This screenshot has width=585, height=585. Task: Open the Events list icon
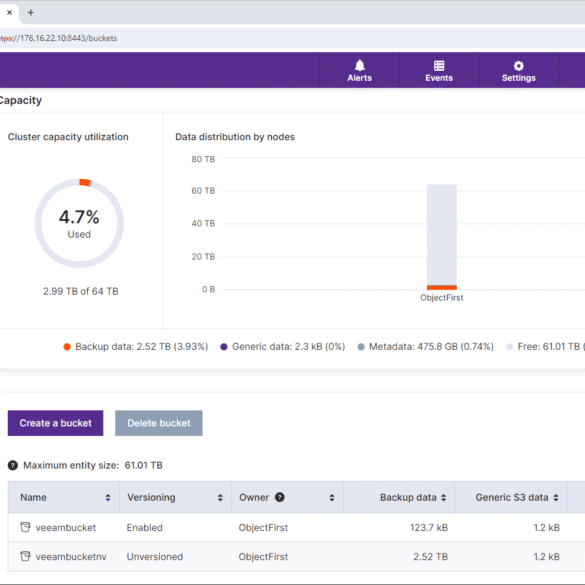439,66
